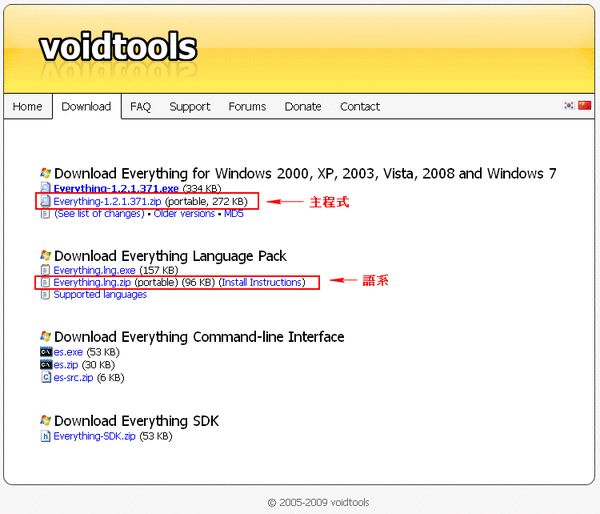Download es.exe command-line tool
Image resolution: width=600 pixels, height=514 pixels.
coord(68,352)
